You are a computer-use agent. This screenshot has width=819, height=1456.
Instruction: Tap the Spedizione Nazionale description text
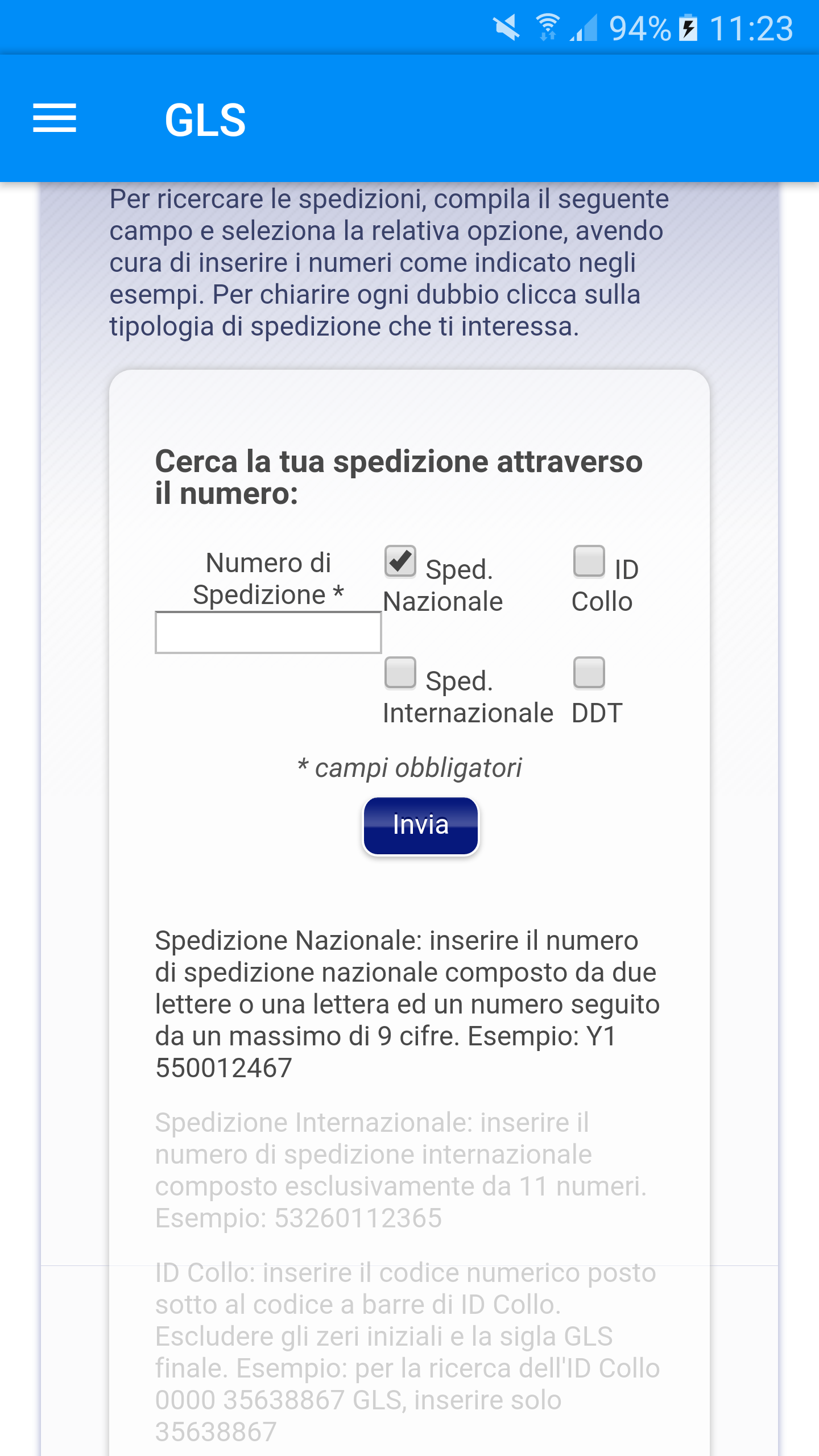point(407,1004)
